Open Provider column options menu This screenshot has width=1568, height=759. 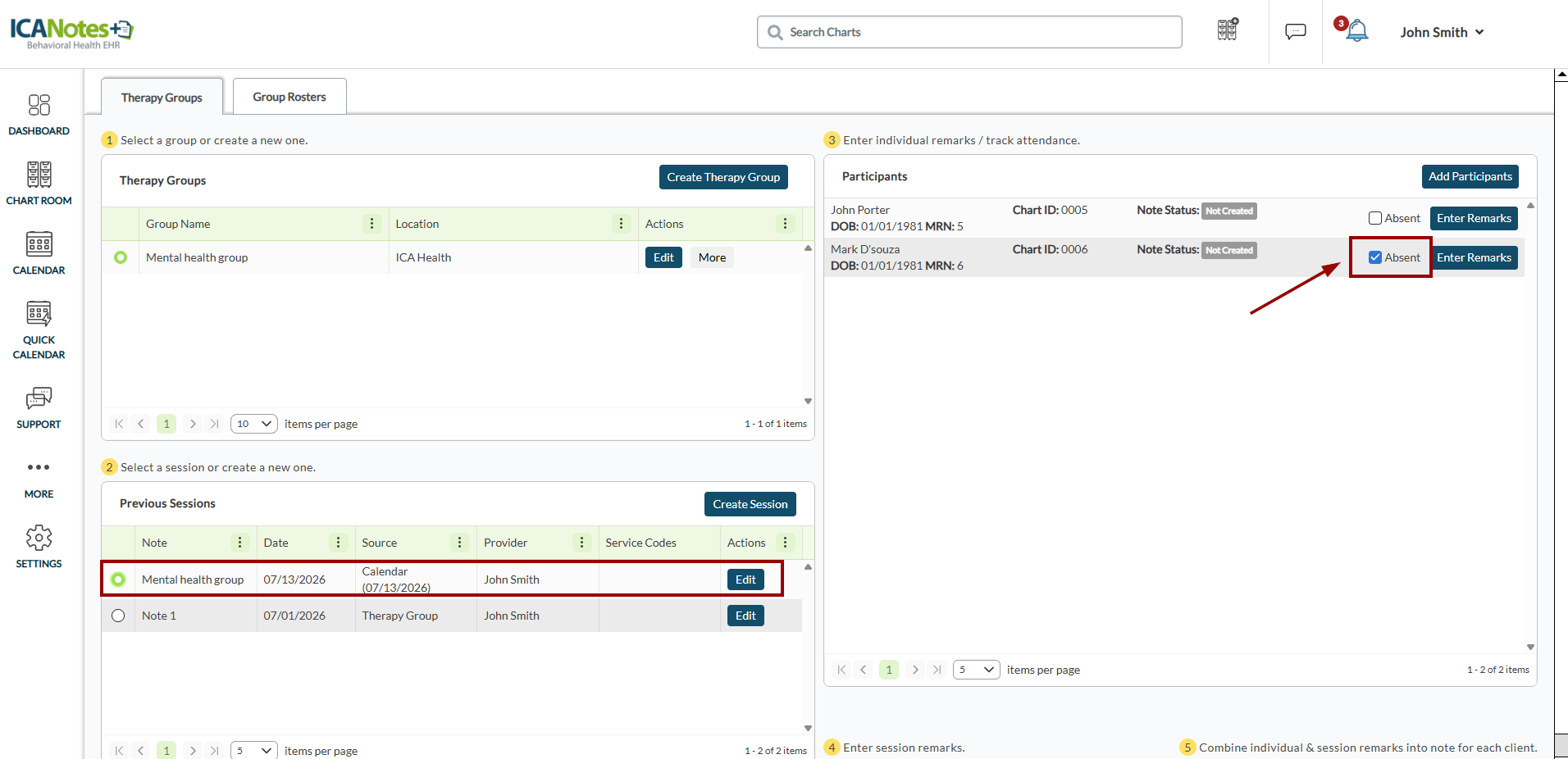point(581,543)
